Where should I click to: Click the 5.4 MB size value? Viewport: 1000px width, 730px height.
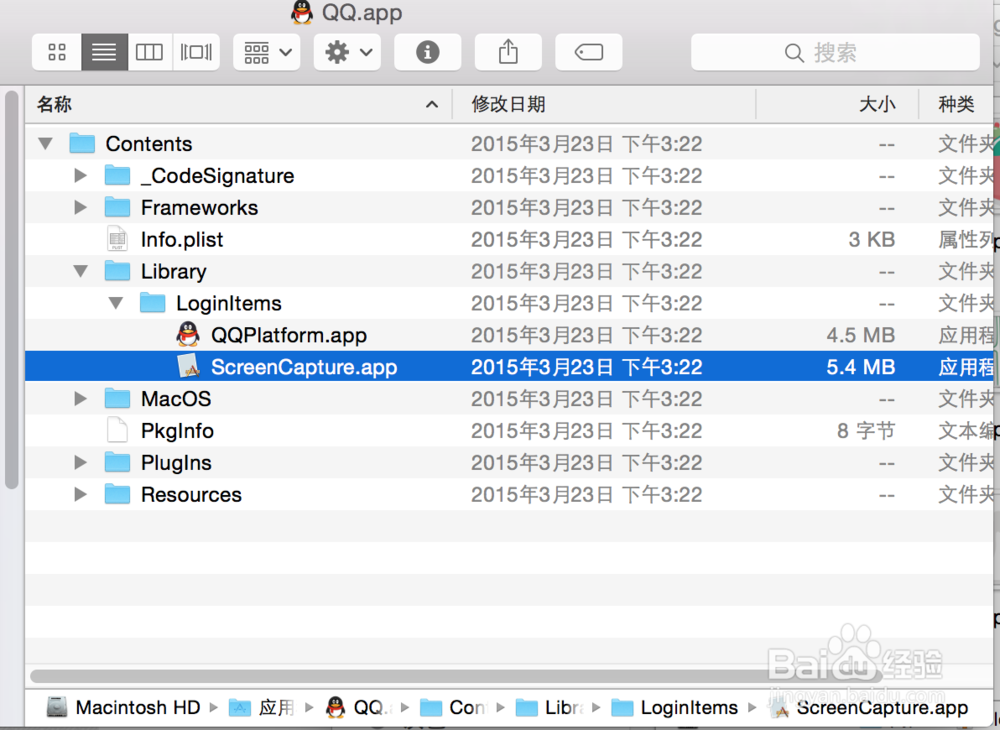pos(861,367)
